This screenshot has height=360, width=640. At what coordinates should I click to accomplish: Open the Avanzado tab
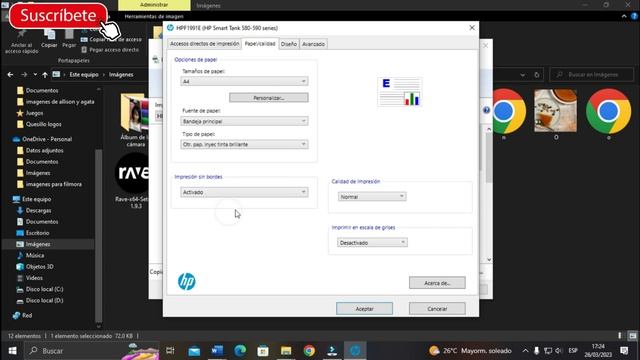[x=313, y=44]
